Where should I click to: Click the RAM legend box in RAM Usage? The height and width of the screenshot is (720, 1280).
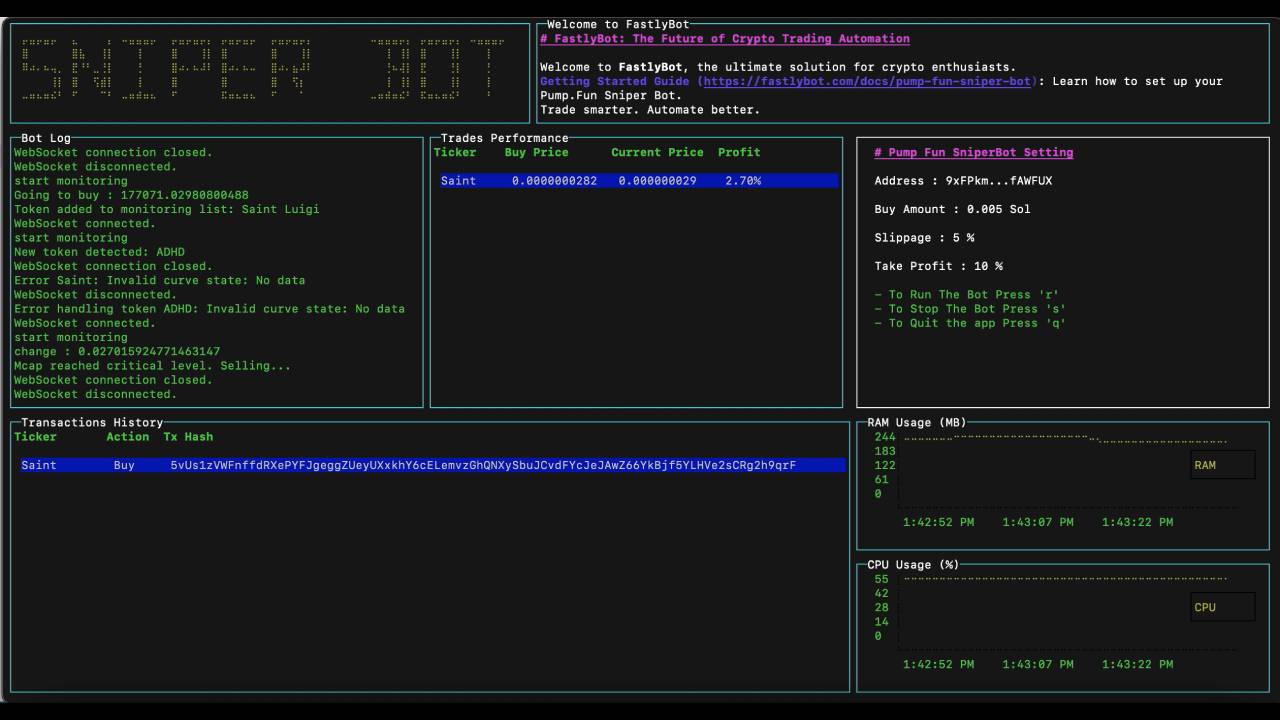point(1222,464)
